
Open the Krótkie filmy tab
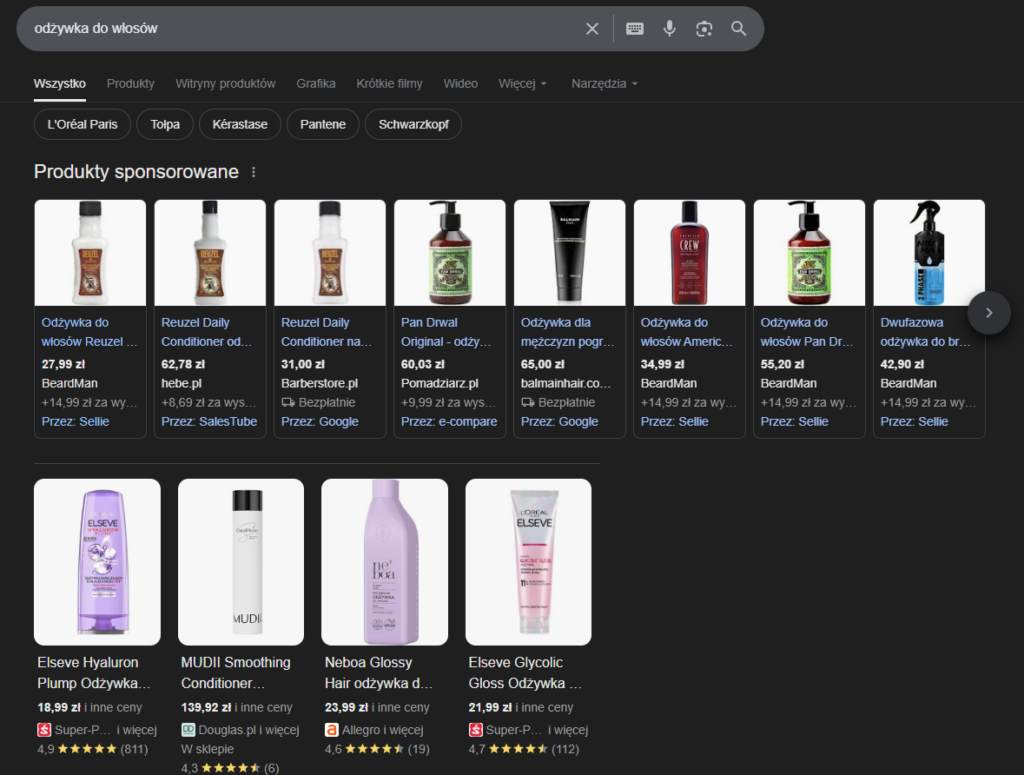click(x=389, y=84)
